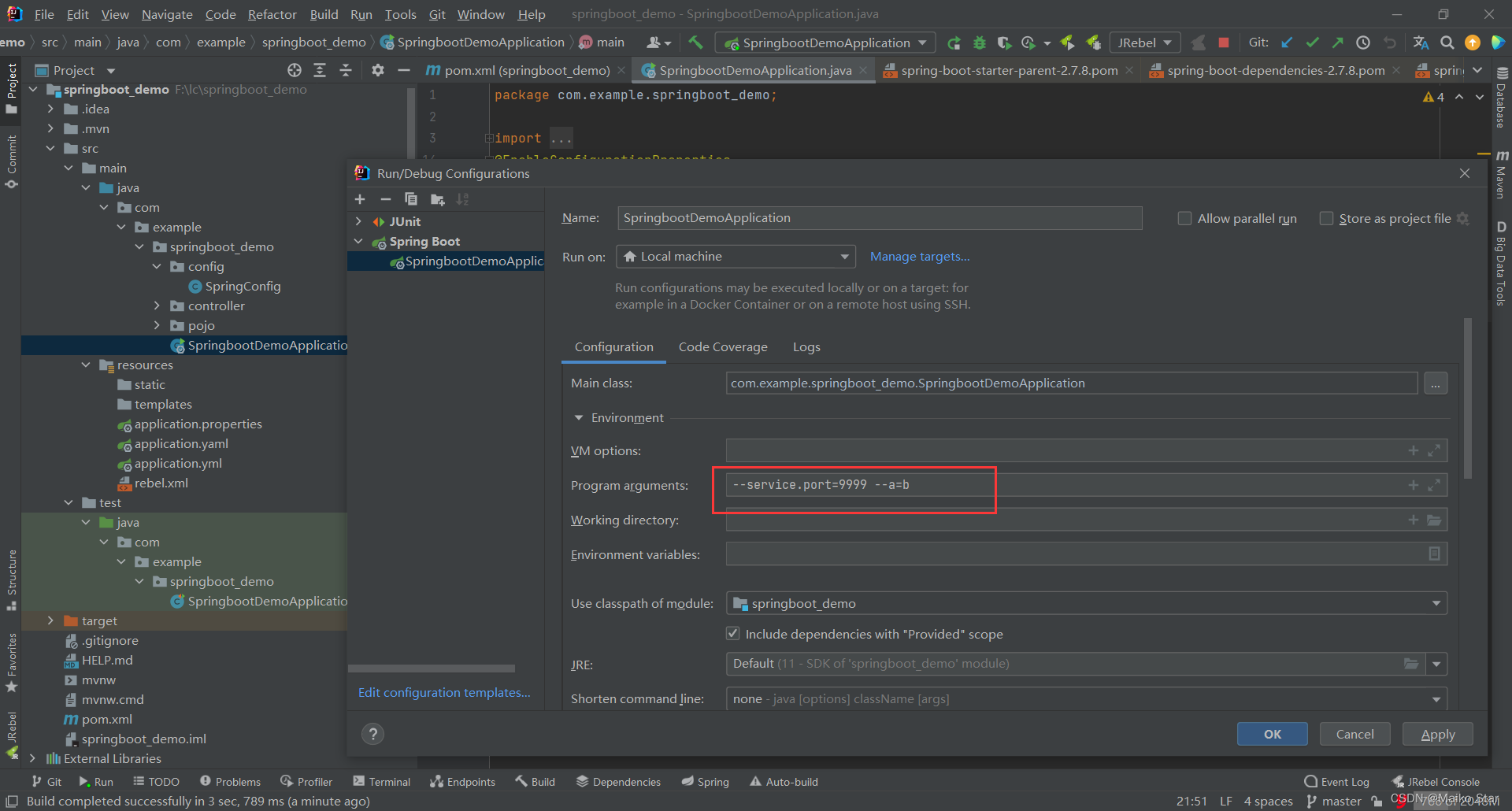Expand the JUnit configurations node
Viewport: 1512px width, 811px height.
click(x=359, y=221)
